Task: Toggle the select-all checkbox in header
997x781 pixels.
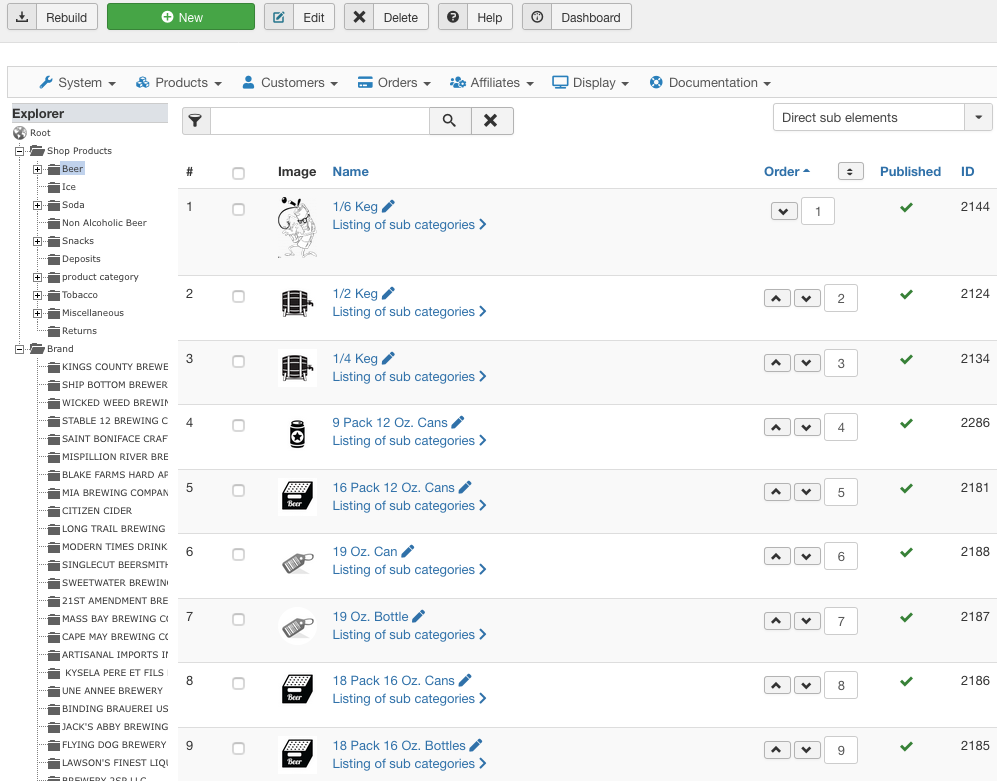Action: click(x=238, y=173)
